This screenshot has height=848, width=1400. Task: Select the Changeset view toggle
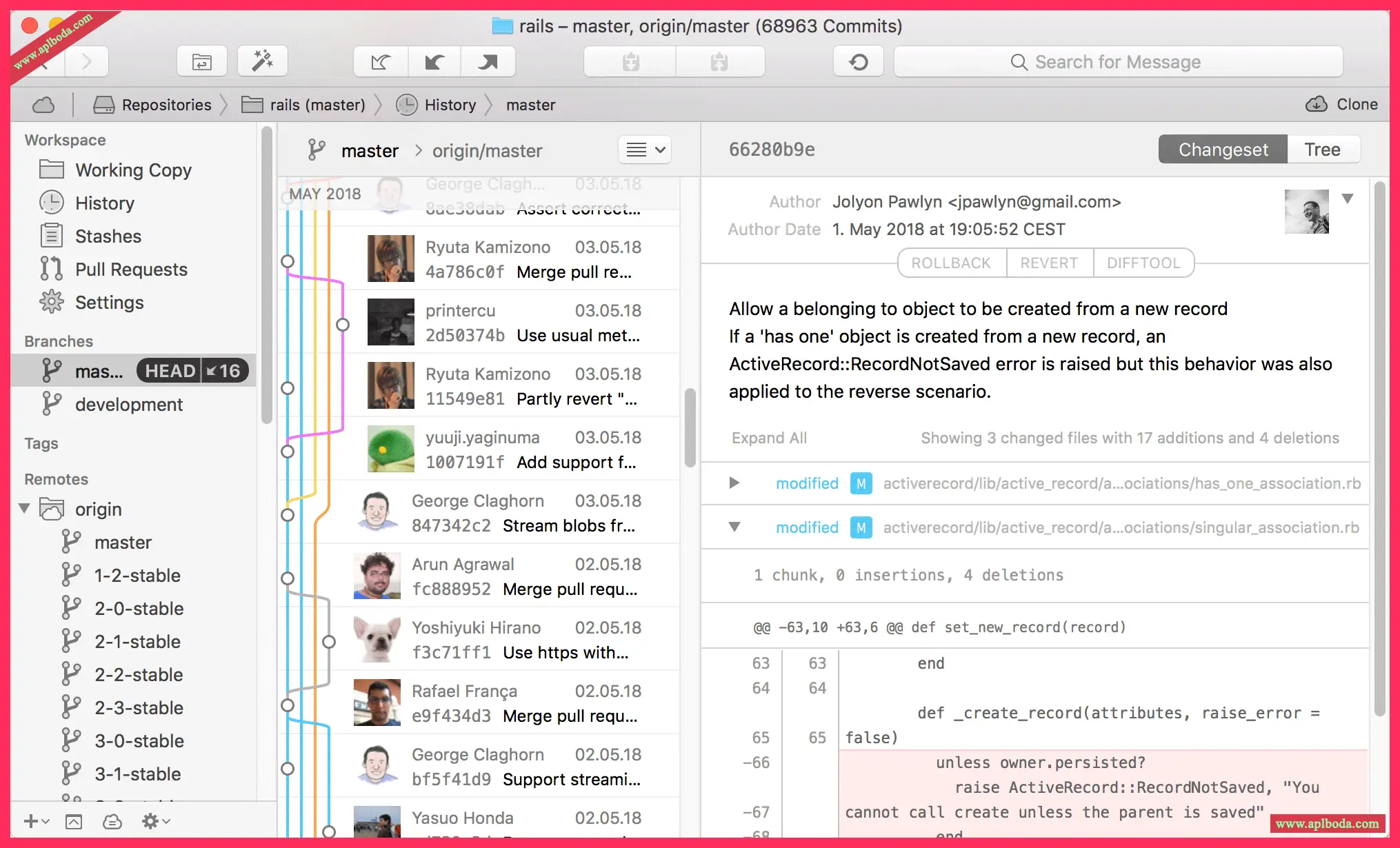click(x=1223, y=150)
